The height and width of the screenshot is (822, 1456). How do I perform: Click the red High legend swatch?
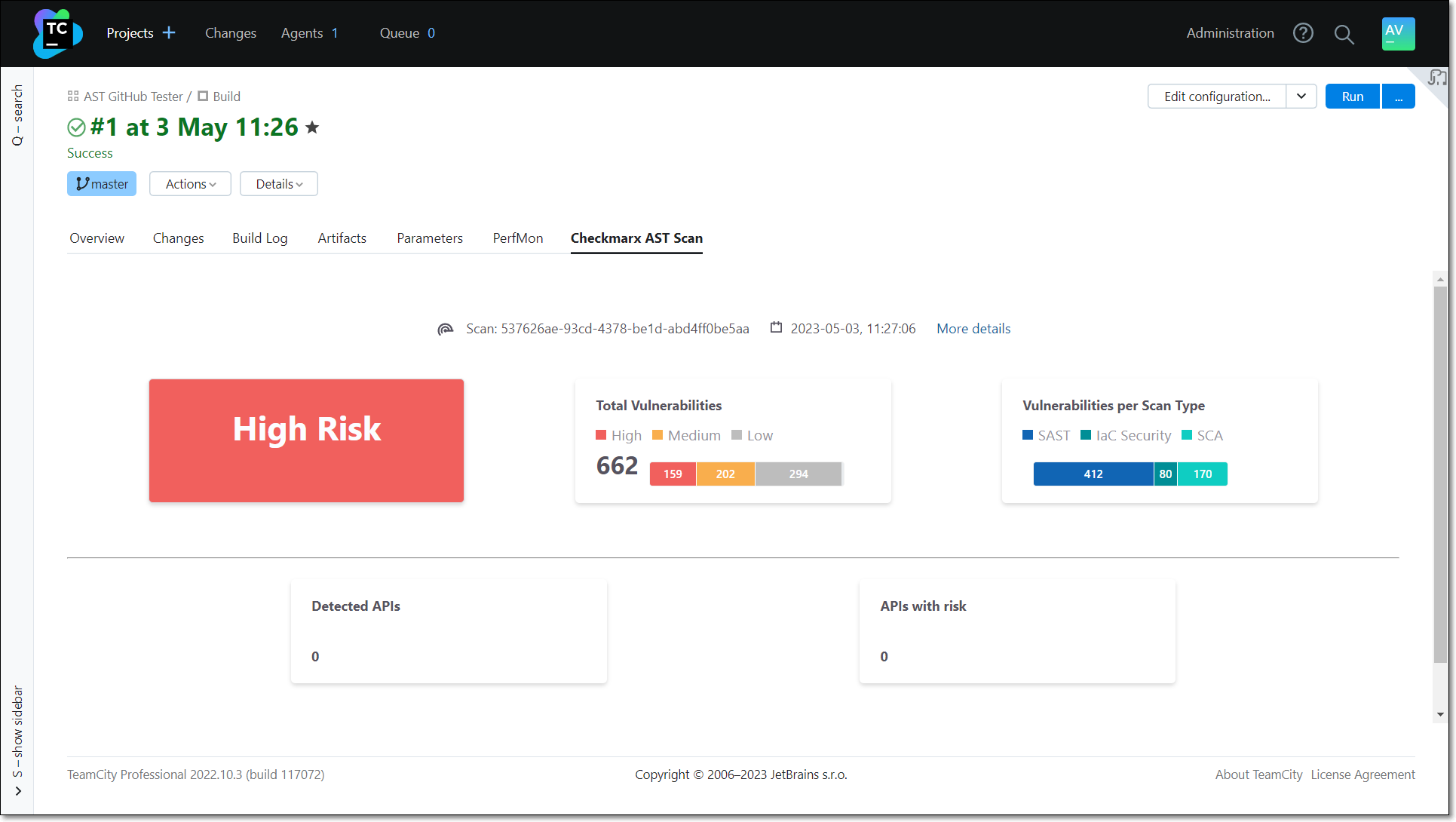(601, 435)
